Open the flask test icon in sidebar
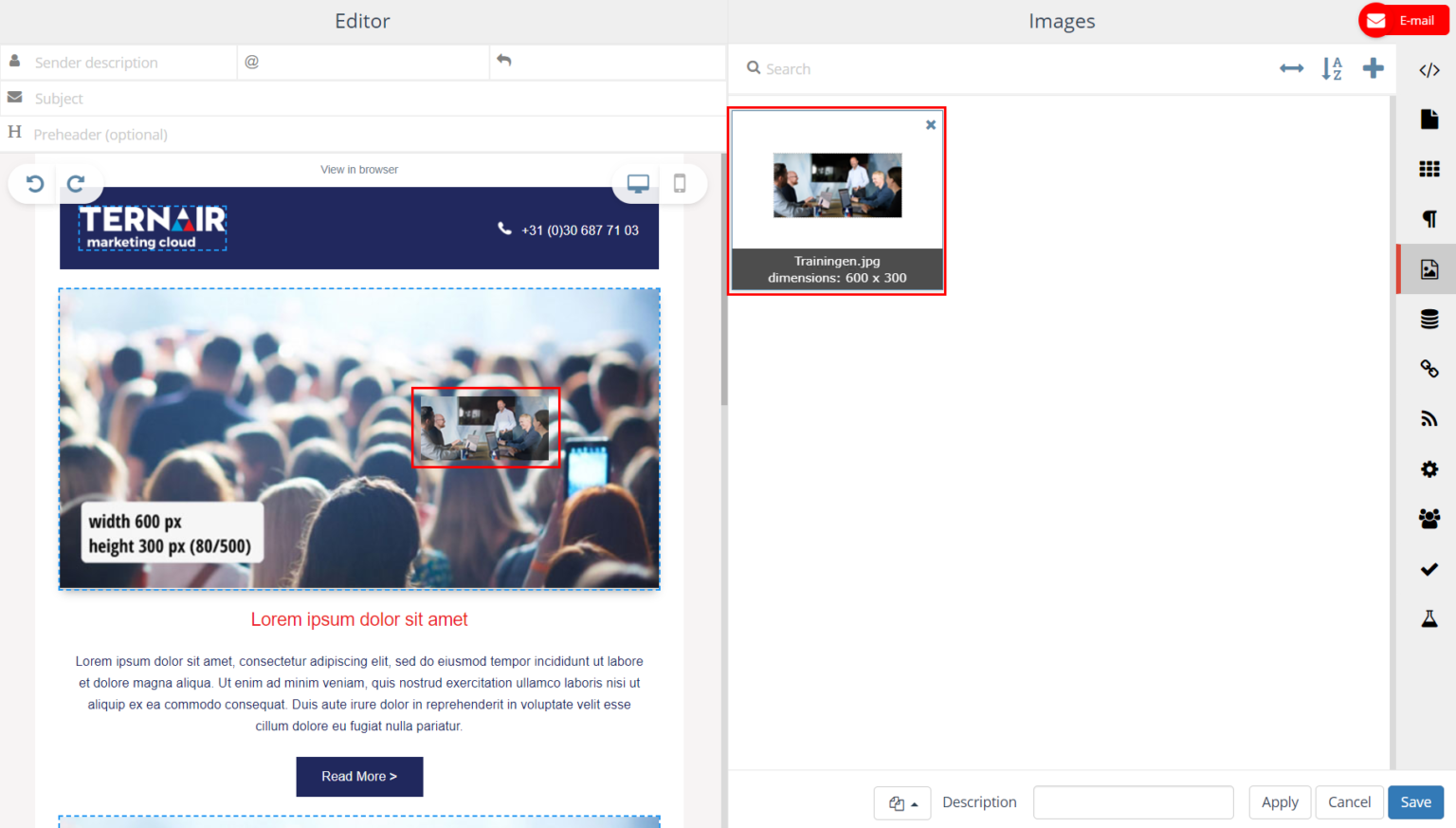Viewport: 1456px width, 828px height. pyautogui.click(x=1429, y=619)
